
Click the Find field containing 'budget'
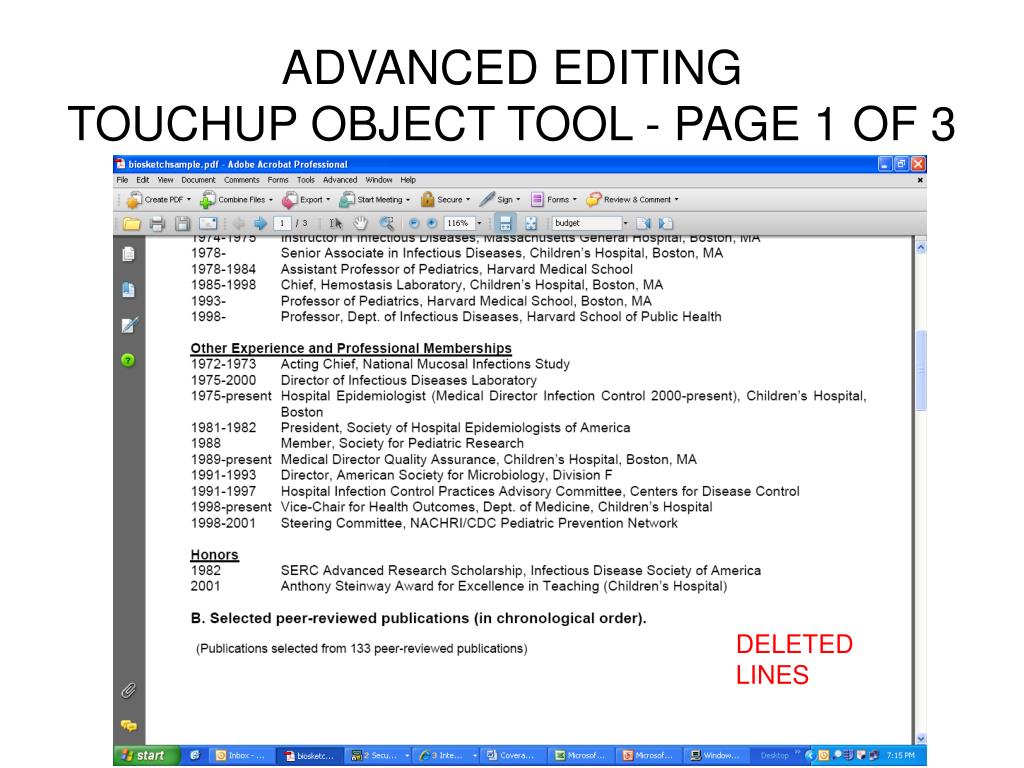click(x=586, y=223)
